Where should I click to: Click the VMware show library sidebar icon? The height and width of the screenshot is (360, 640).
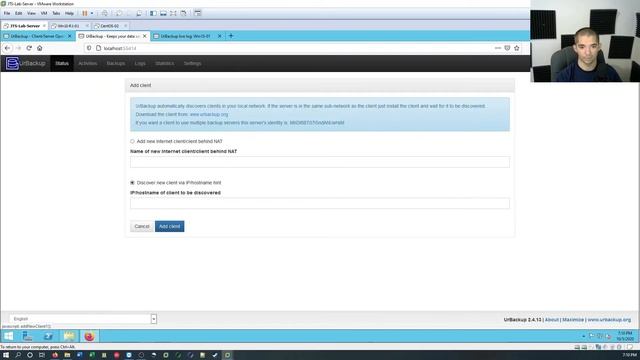[153, 13]
